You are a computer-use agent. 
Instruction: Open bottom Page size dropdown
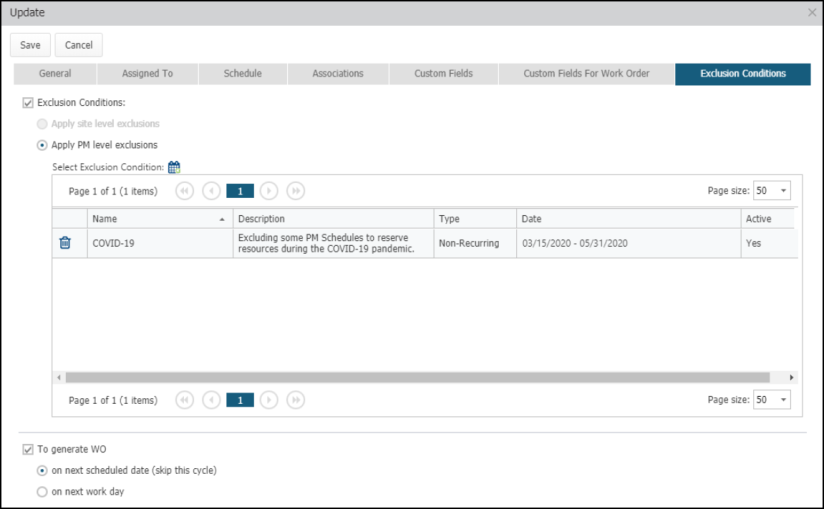[772, 400]
